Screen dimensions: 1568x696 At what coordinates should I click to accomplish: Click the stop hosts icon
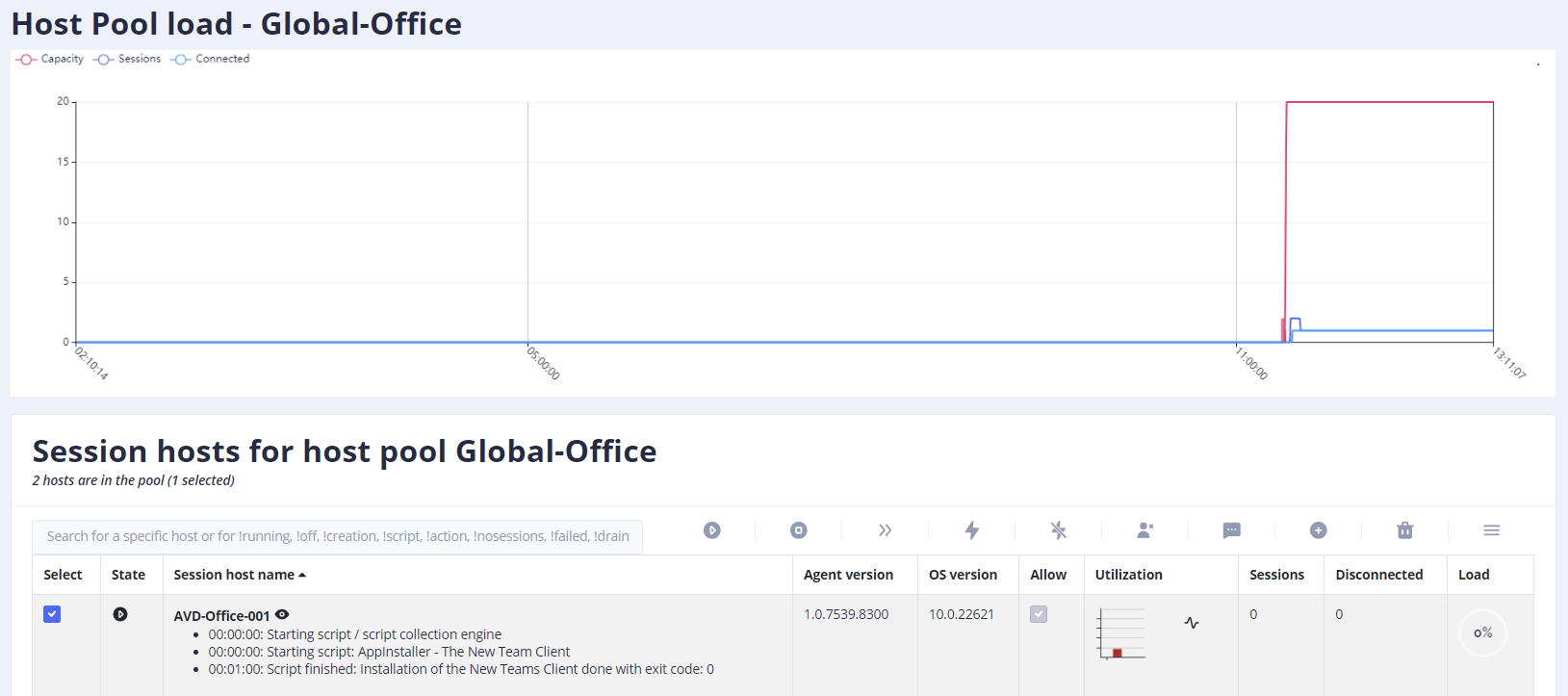point(799,530)
